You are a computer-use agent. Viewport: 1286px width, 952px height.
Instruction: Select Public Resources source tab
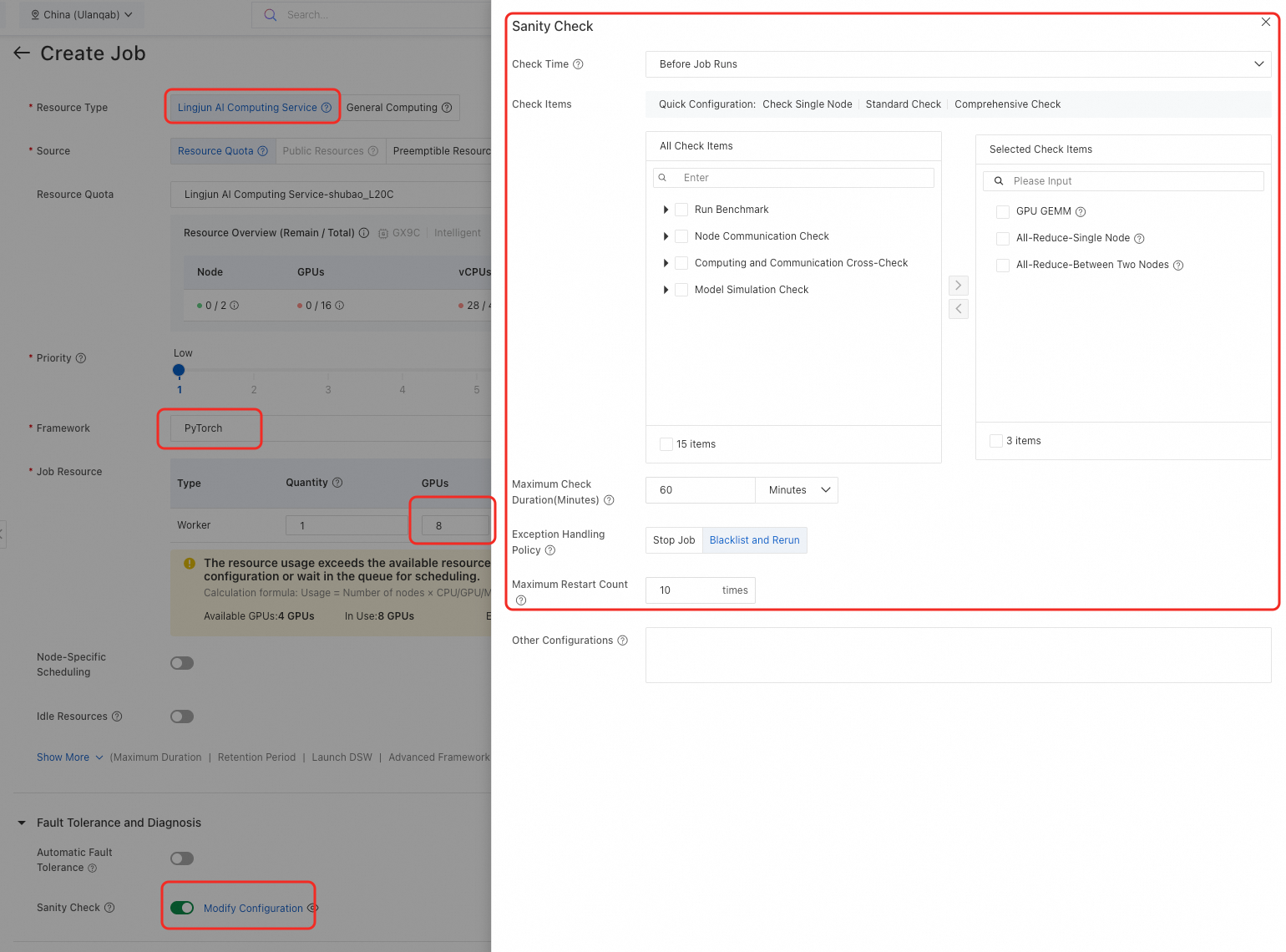pyautogui.click(x=330, y=151)
